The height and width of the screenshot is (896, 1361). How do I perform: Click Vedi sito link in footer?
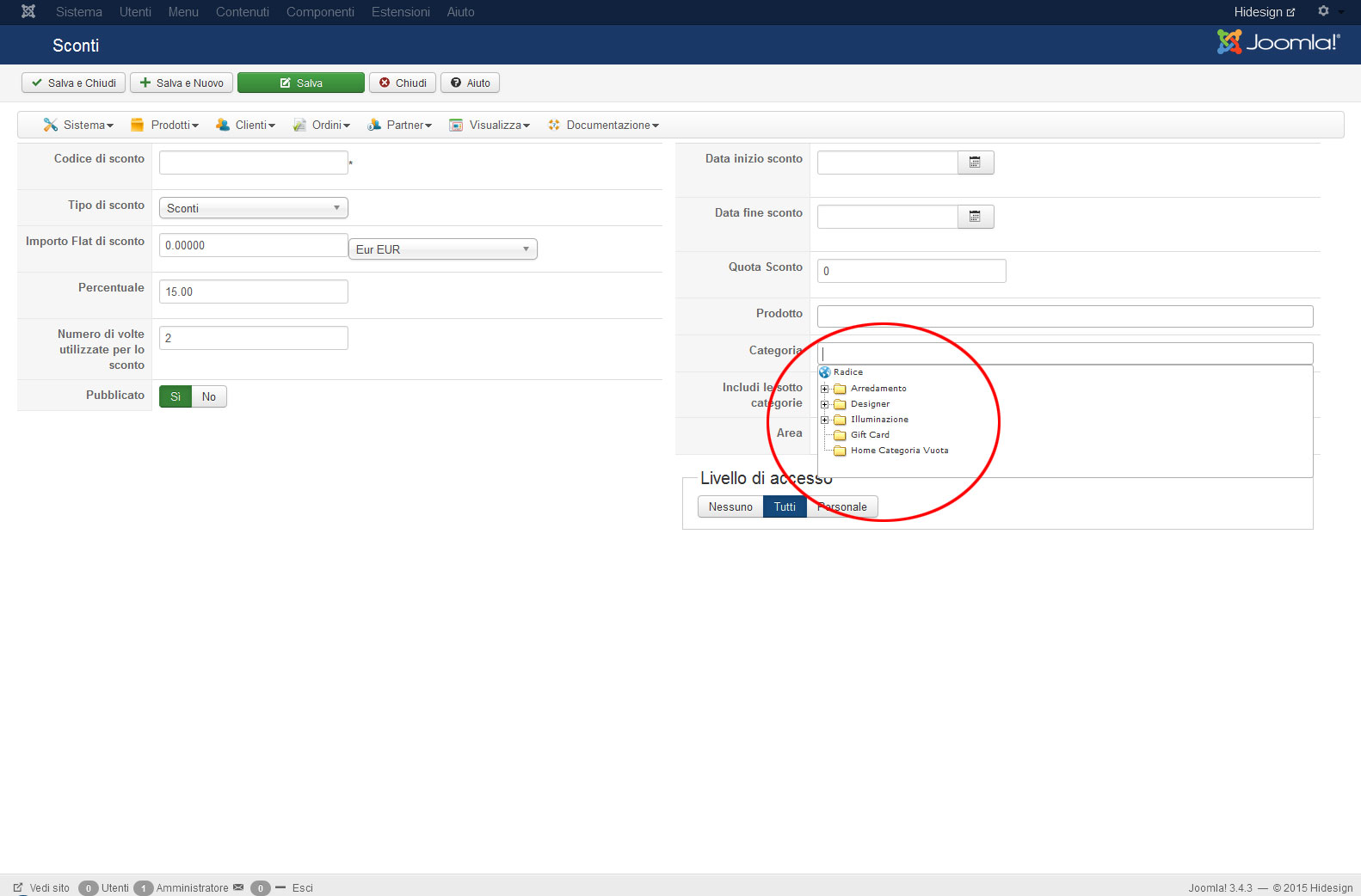pos(41,887)
